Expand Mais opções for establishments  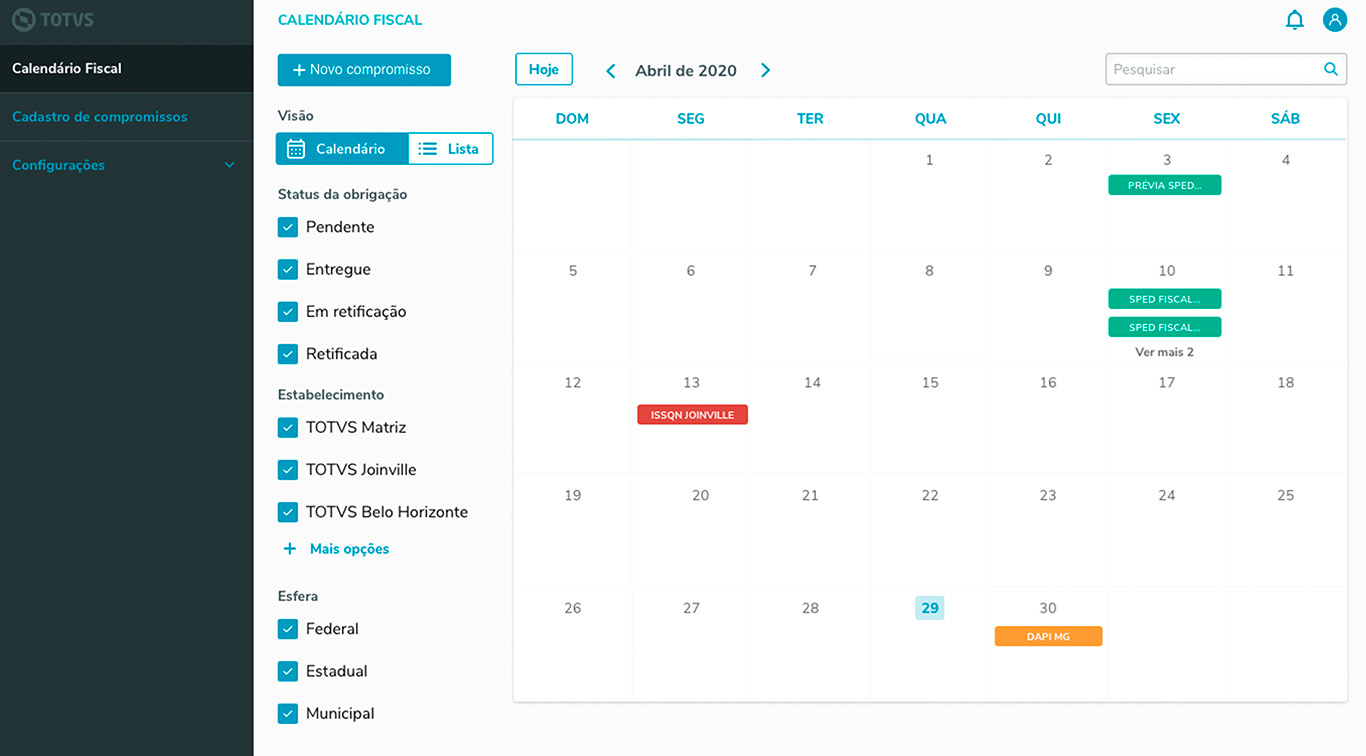tap(337, 549)
